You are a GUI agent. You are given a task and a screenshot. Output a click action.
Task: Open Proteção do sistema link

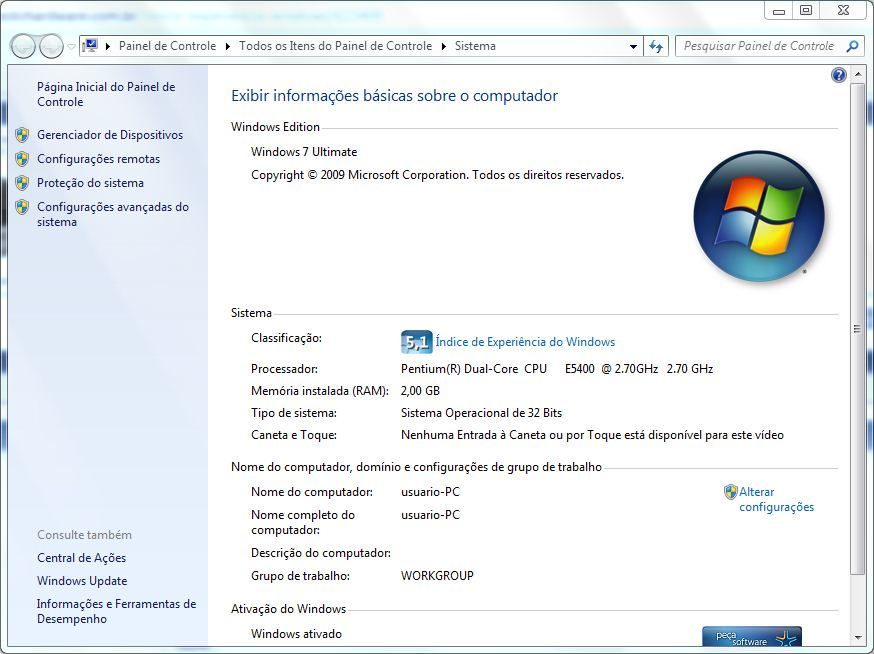click(x=90, y=183)
